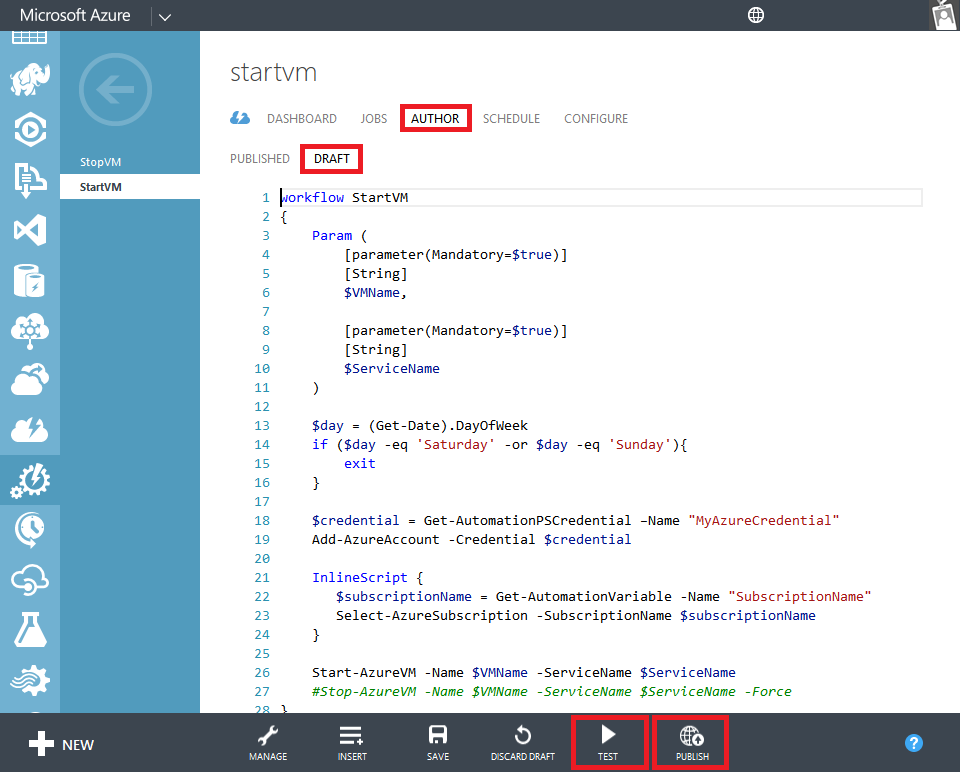Click the globe icon in the top bar
Image resolution: width=960 pixels, height=772 pixels.
[x=755, y=14]
